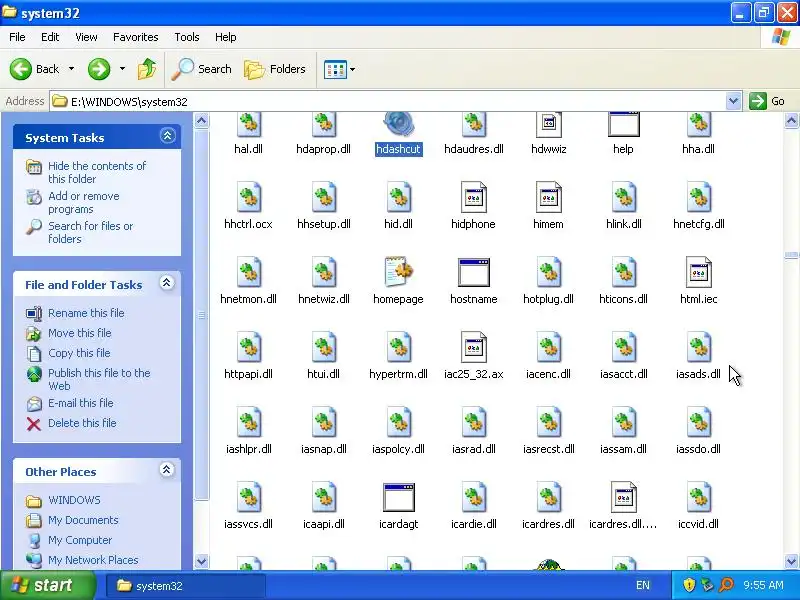800x600 pixels.
Task: Select the iac25_32.ax file icon
Action: (473, 347)
